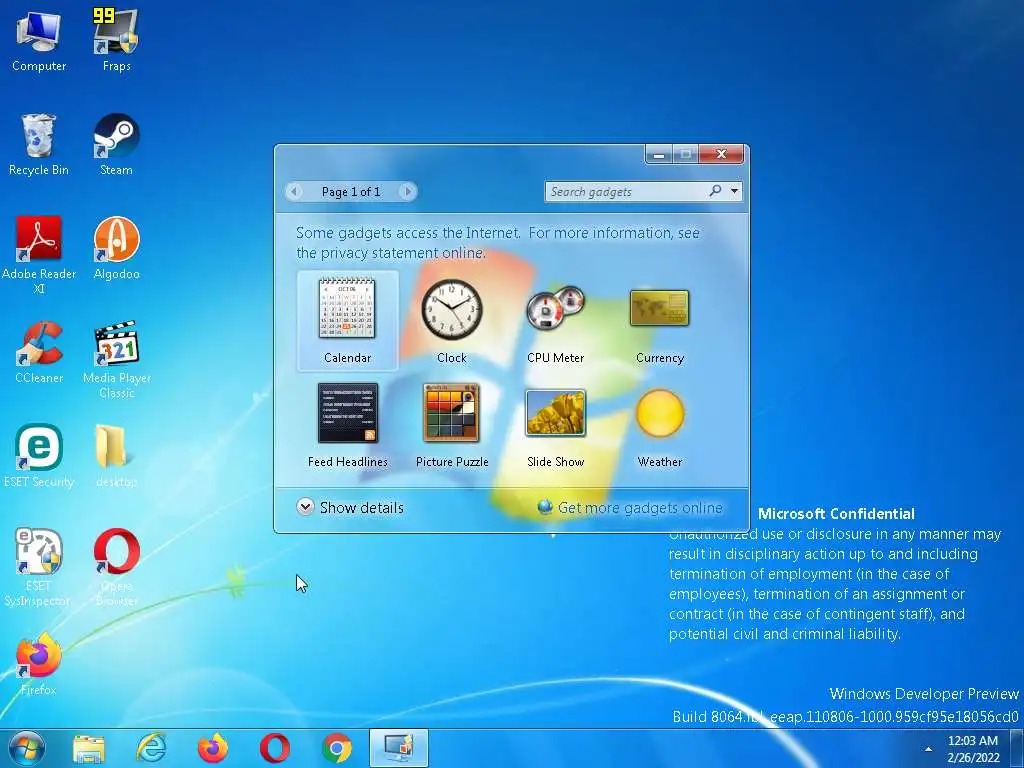
Task: Launch Internet Explorer from the taskbar
Action: point(151,748)
